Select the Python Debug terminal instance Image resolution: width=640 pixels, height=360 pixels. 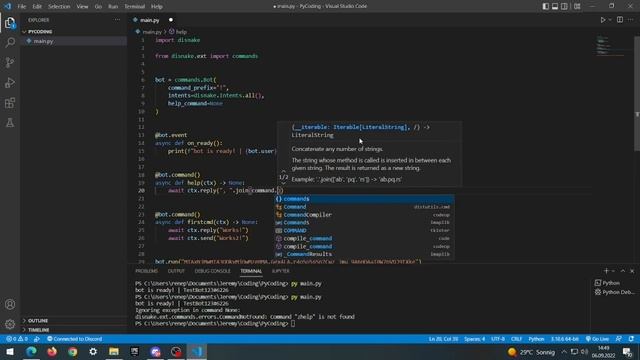614,292
